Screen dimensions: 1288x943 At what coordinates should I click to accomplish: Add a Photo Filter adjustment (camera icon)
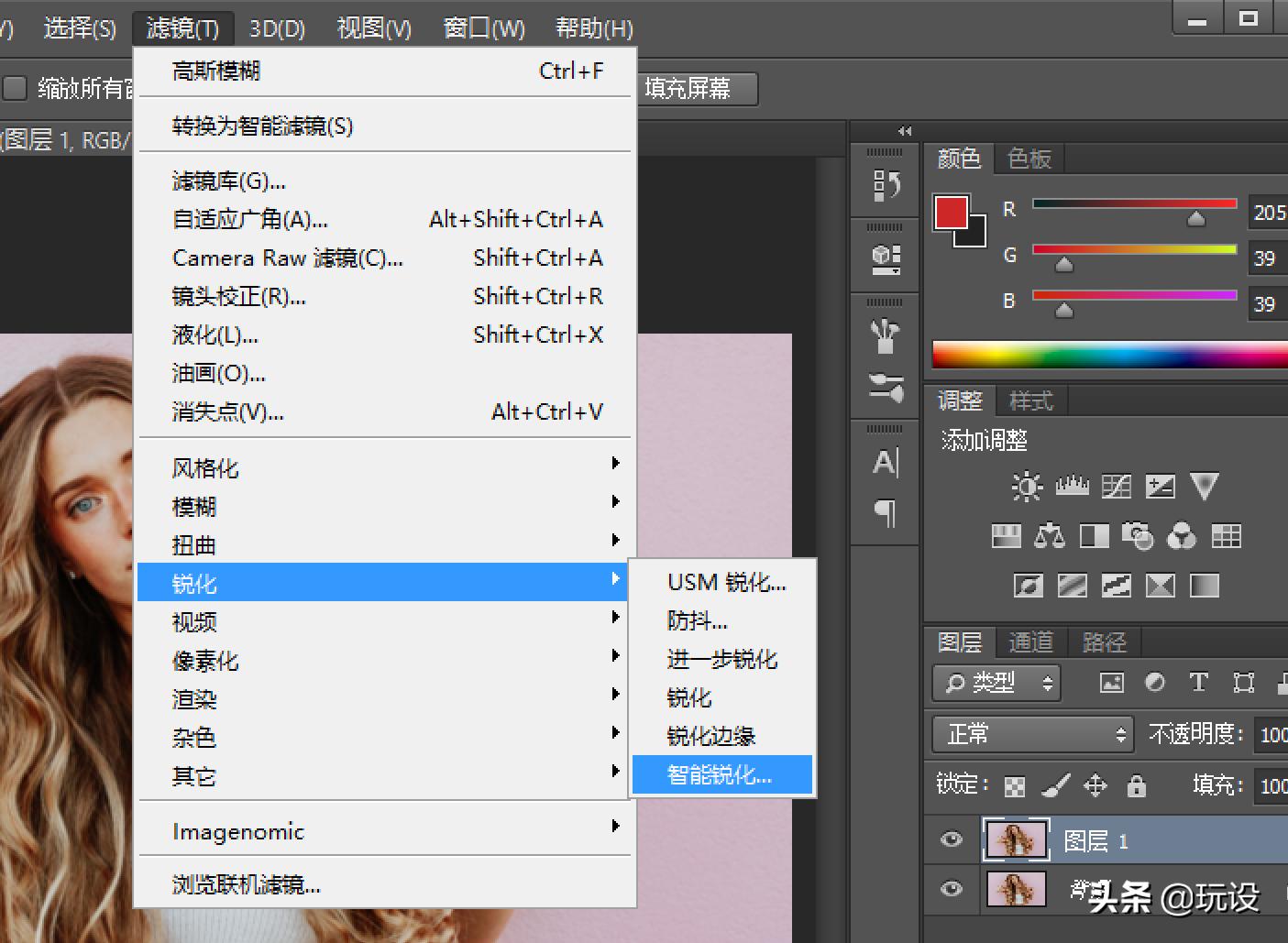[1137, 536]
